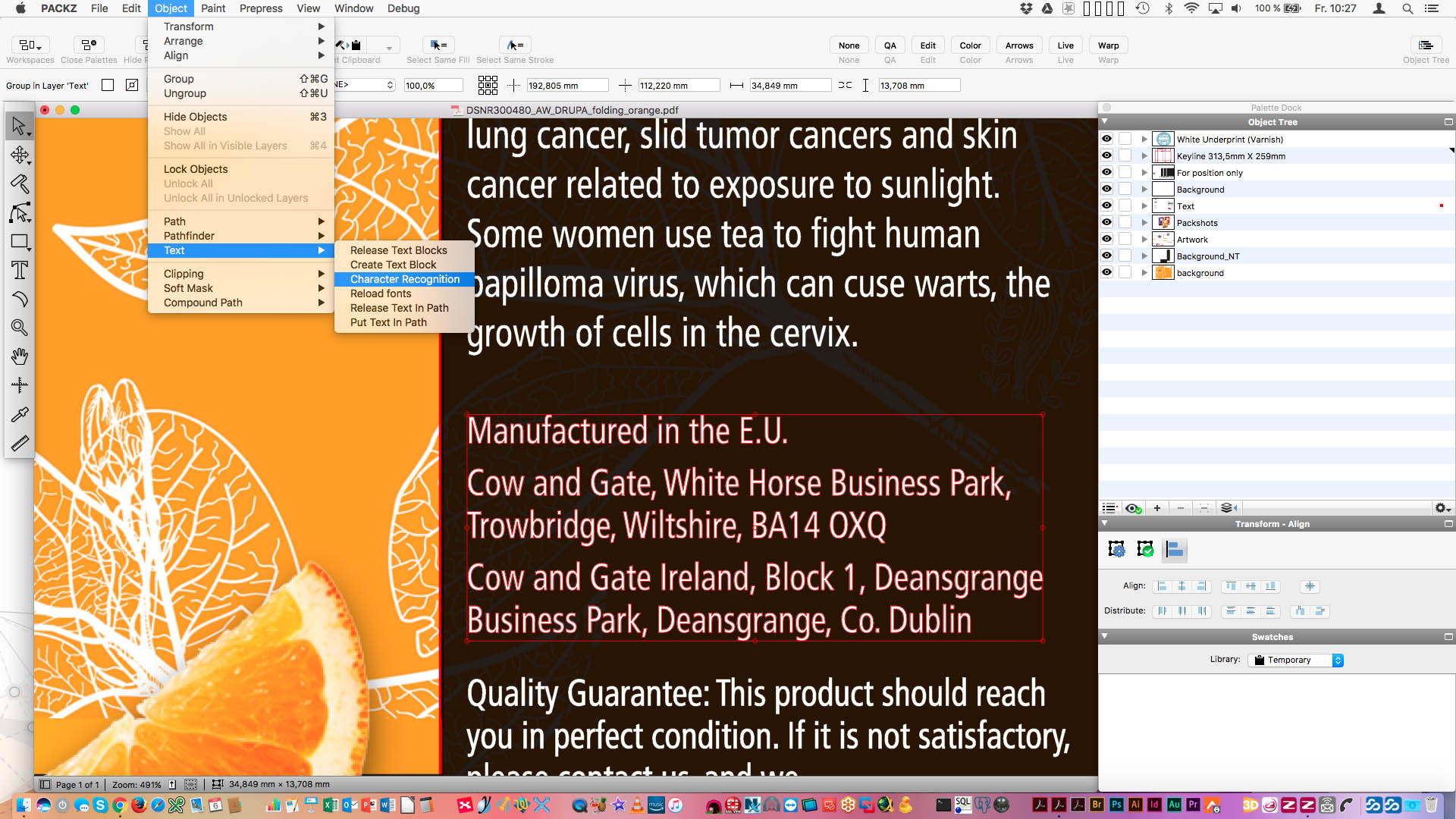Screen dimensions: 1456x819
Task: Expand the White Underprint layer
Action: point(1144,140)
